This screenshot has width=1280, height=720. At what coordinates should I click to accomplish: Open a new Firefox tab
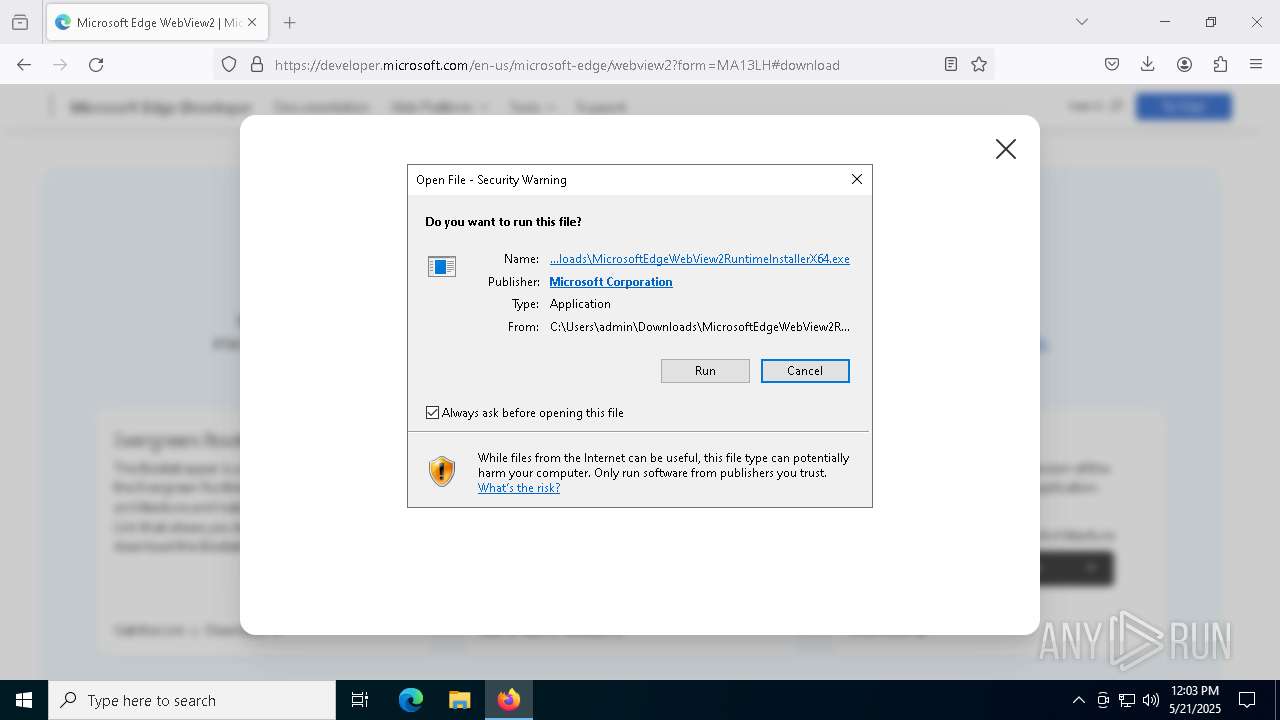[x=289, y=22]
